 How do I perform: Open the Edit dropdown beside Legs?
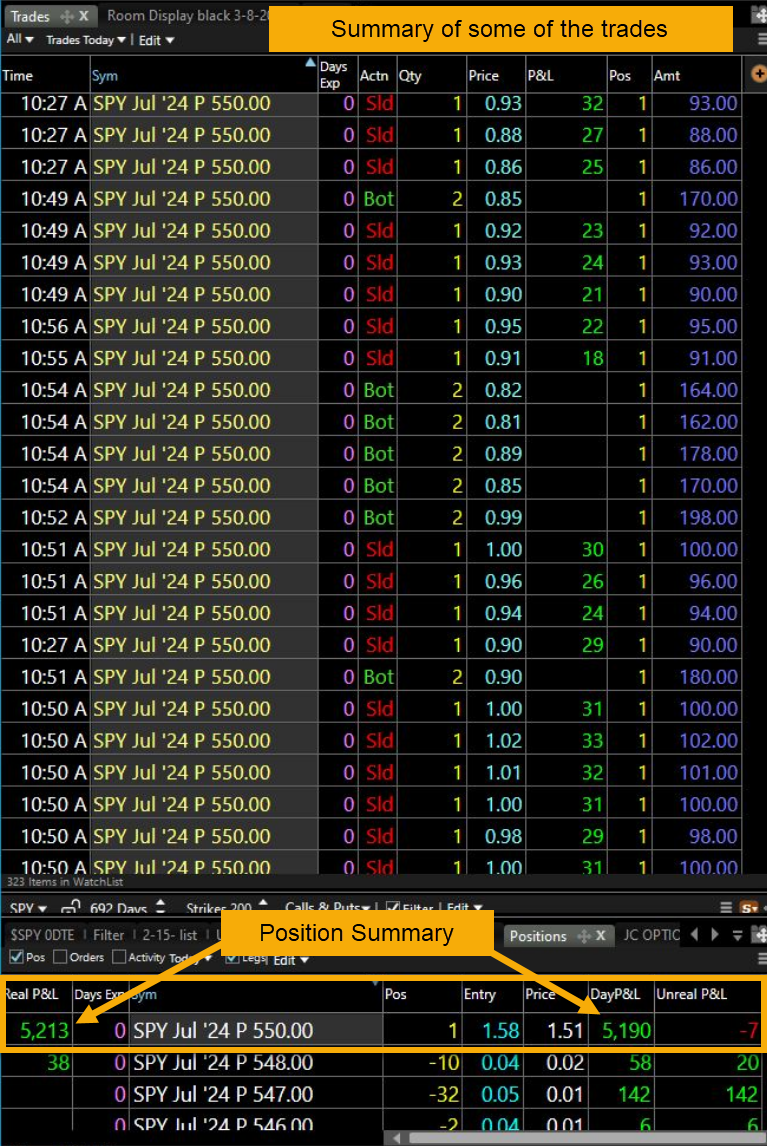(x=291, y=960)
